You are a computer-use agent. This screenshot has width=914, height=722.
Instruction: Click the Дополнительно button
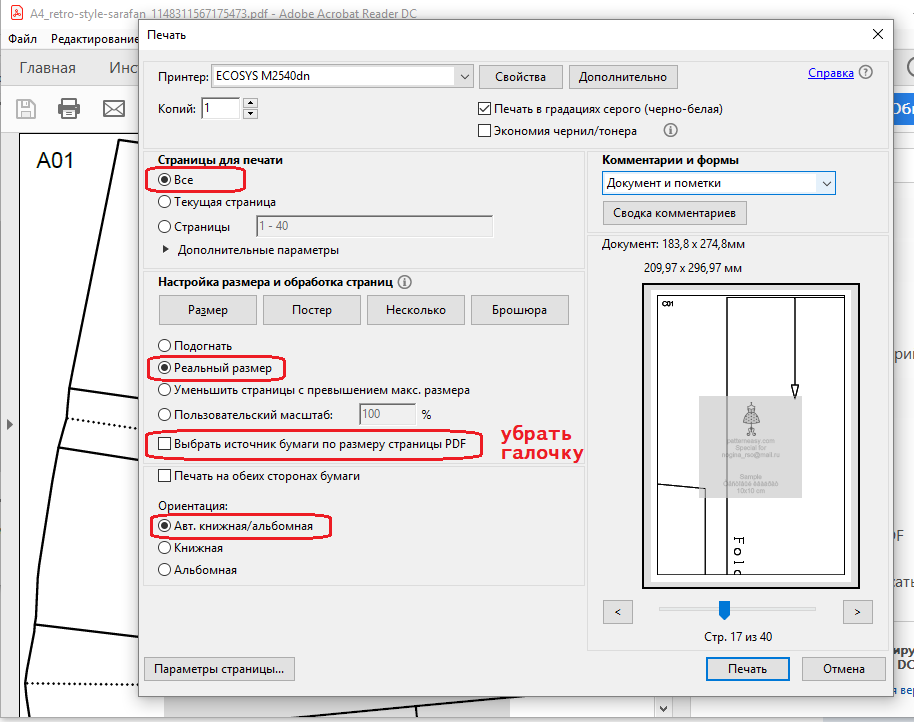(x=623, y=77)
